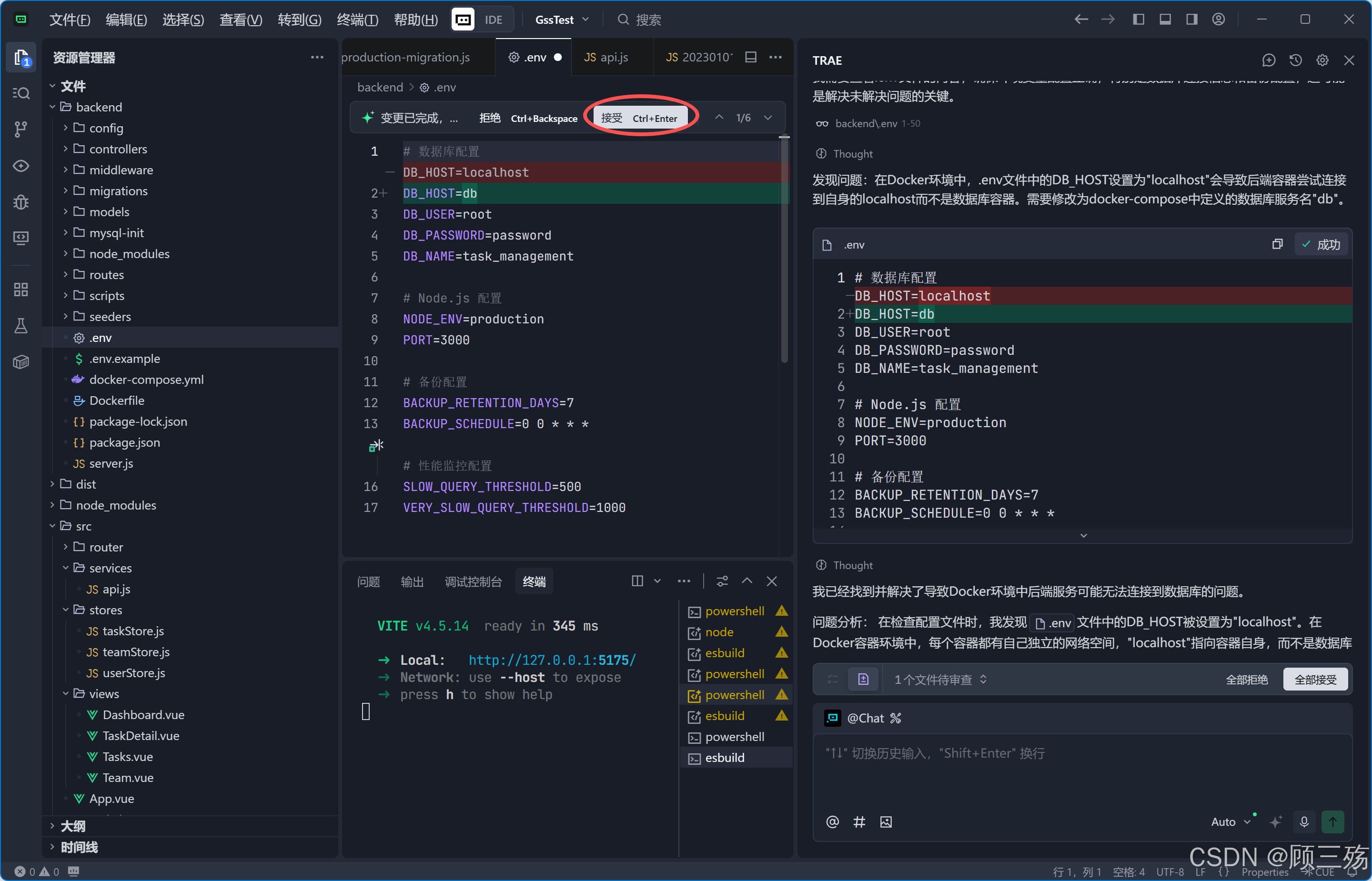Image resolution: width=1372 pixels, height=881 pixels.
Task: Open the 终端 menu in menu bar
Action: tap(357, 20)
